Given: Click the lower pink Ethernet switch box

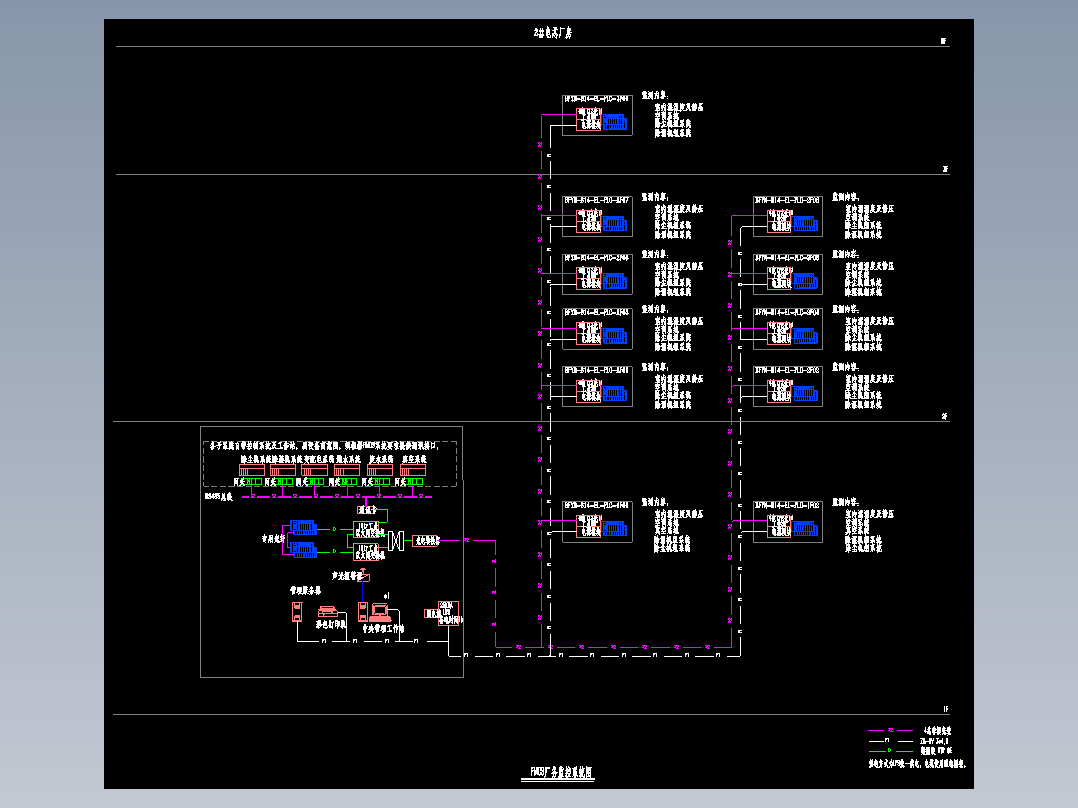Looking at the screenshot, I should [x=366, y=552].
